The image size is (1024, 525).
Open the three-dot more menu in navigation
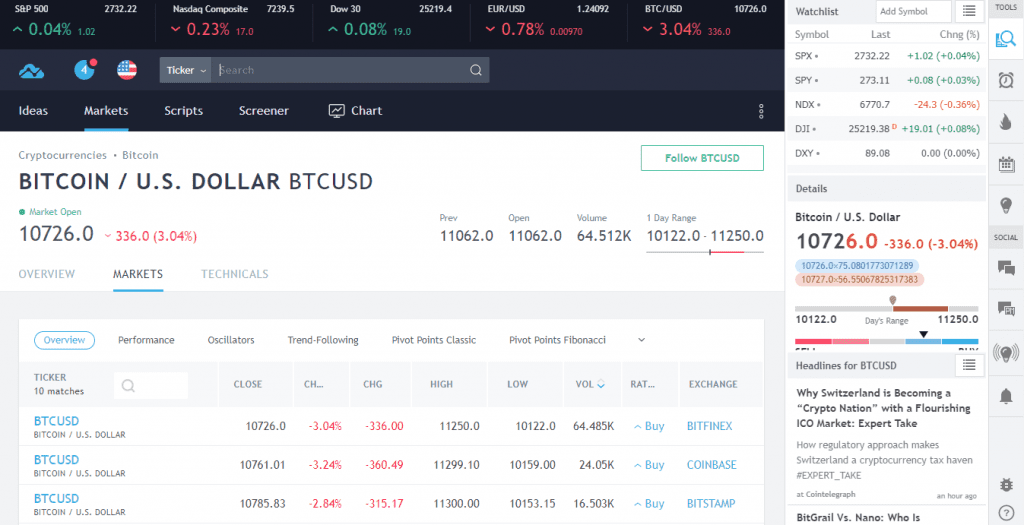click(x=761, y=111)
